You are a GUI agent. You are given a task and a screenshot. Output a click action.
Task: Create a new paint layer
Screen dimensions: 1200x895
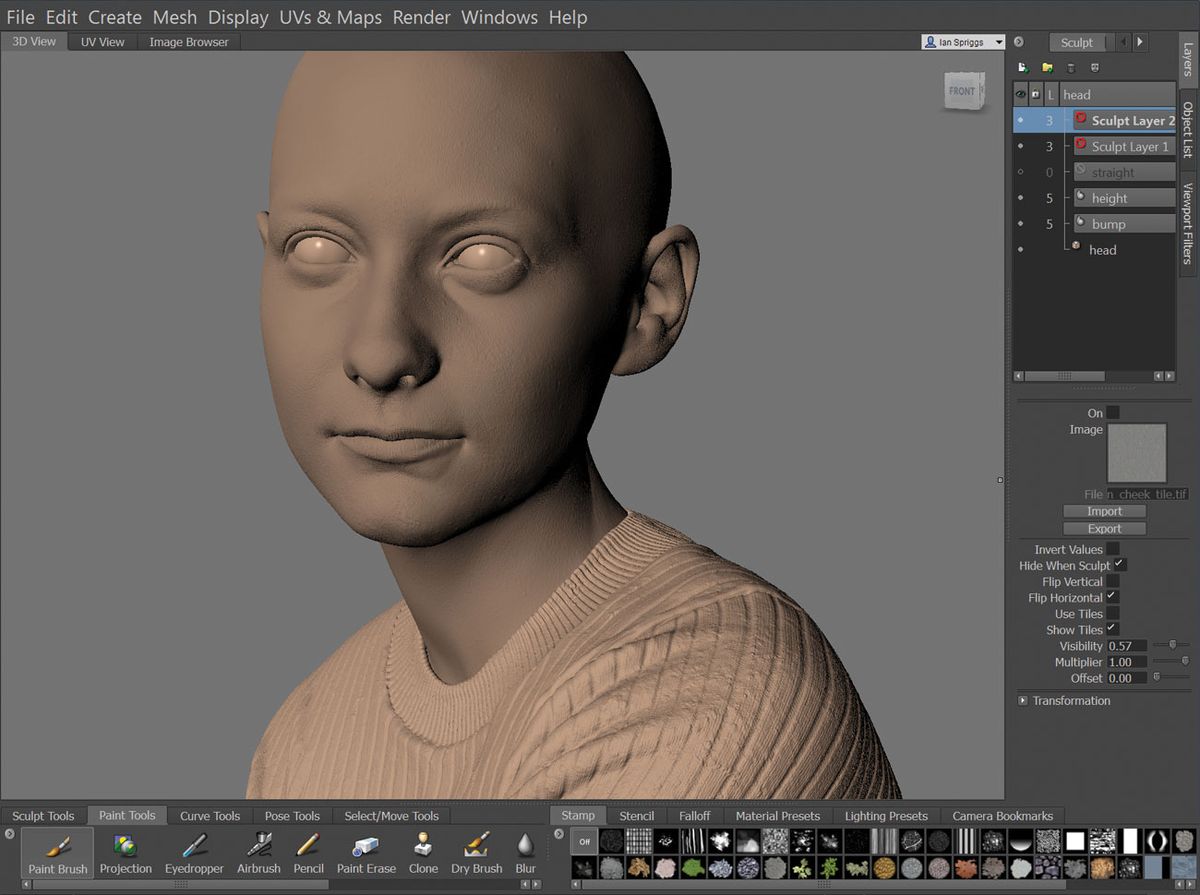pyautogui.click(x=1022, y=67)
